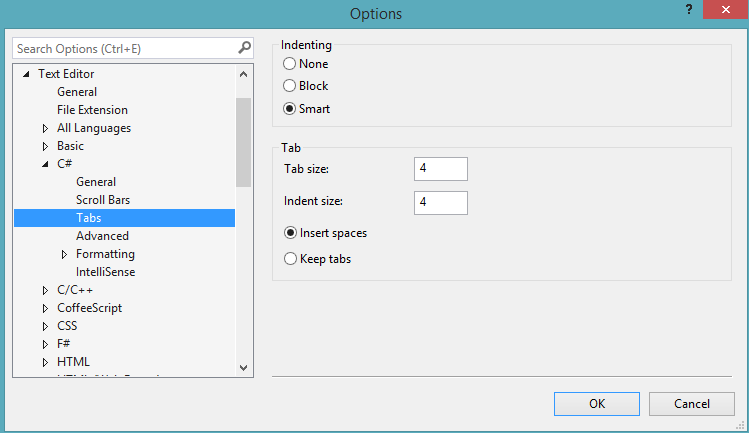
Task: Enable the Keep tabs option
Action: pos(291,259)
